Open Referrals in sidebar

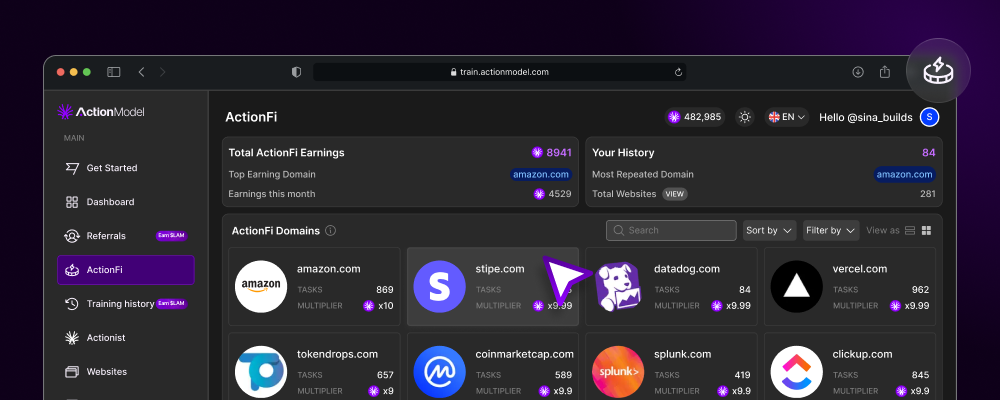(x=126, y=235)
